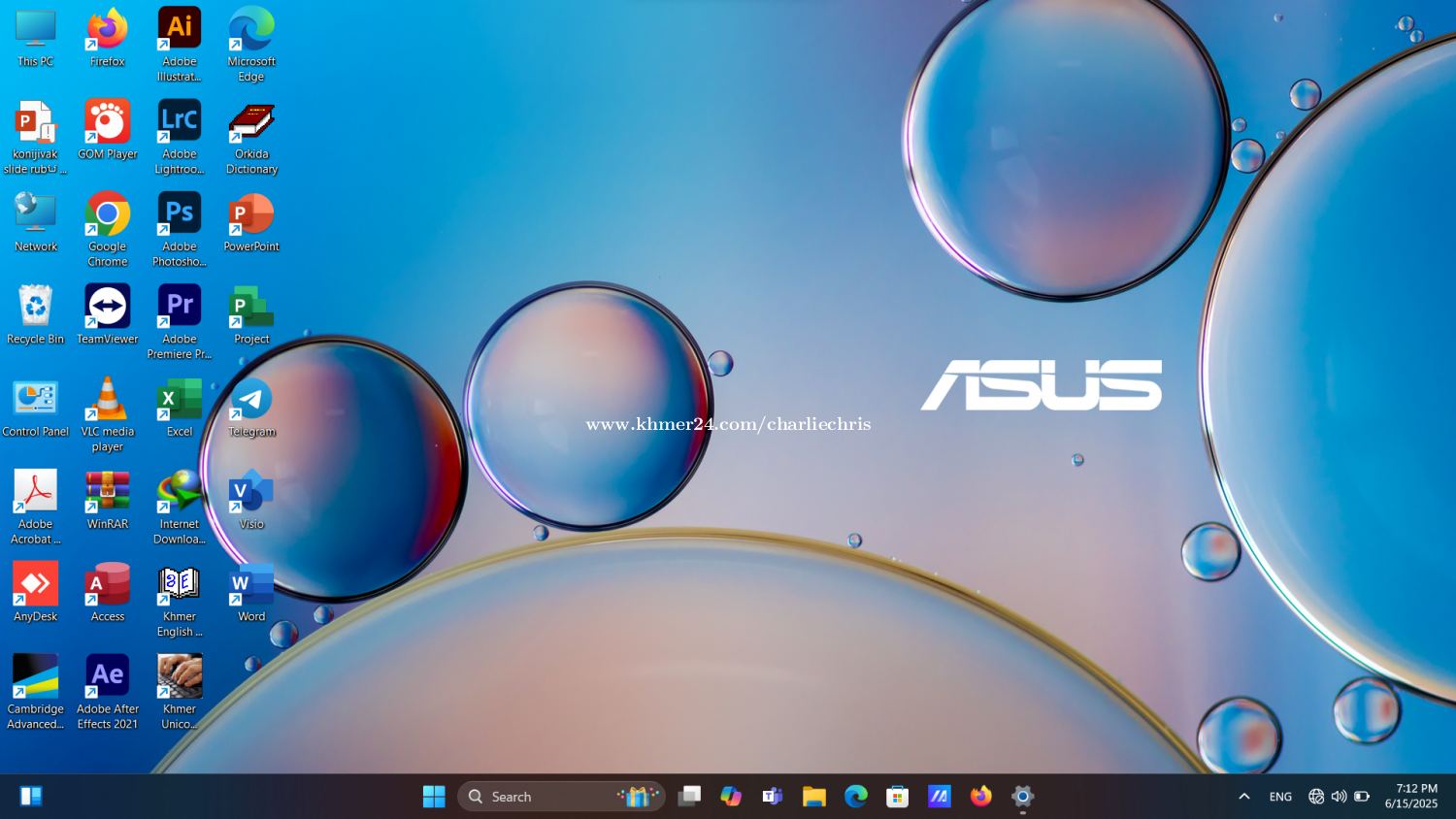Open the Recycle Bin
Viewport: 1456px width, 819px height.
pyautogui.click(x=36, y=315)
